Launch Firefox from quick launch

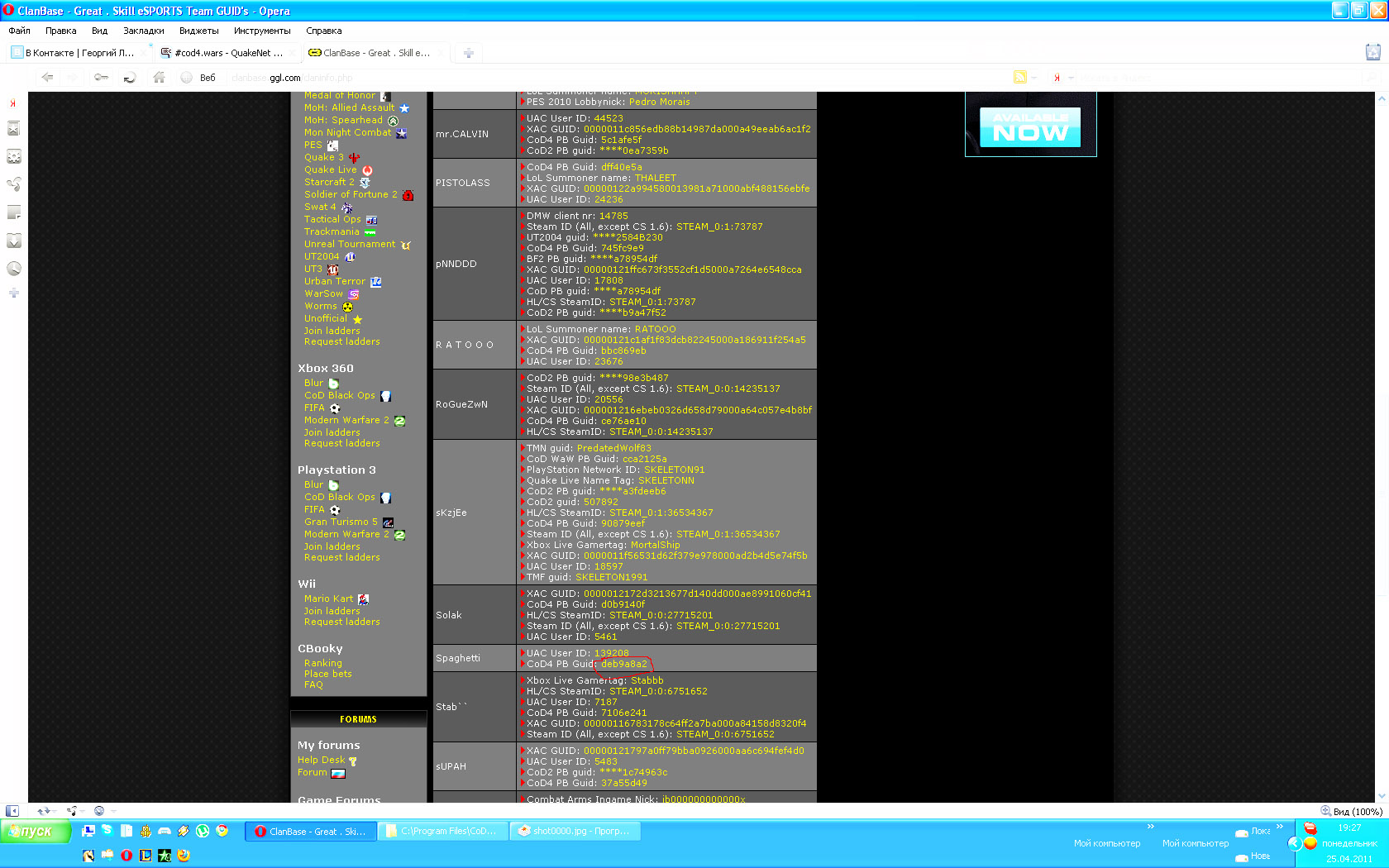point(184,856)
